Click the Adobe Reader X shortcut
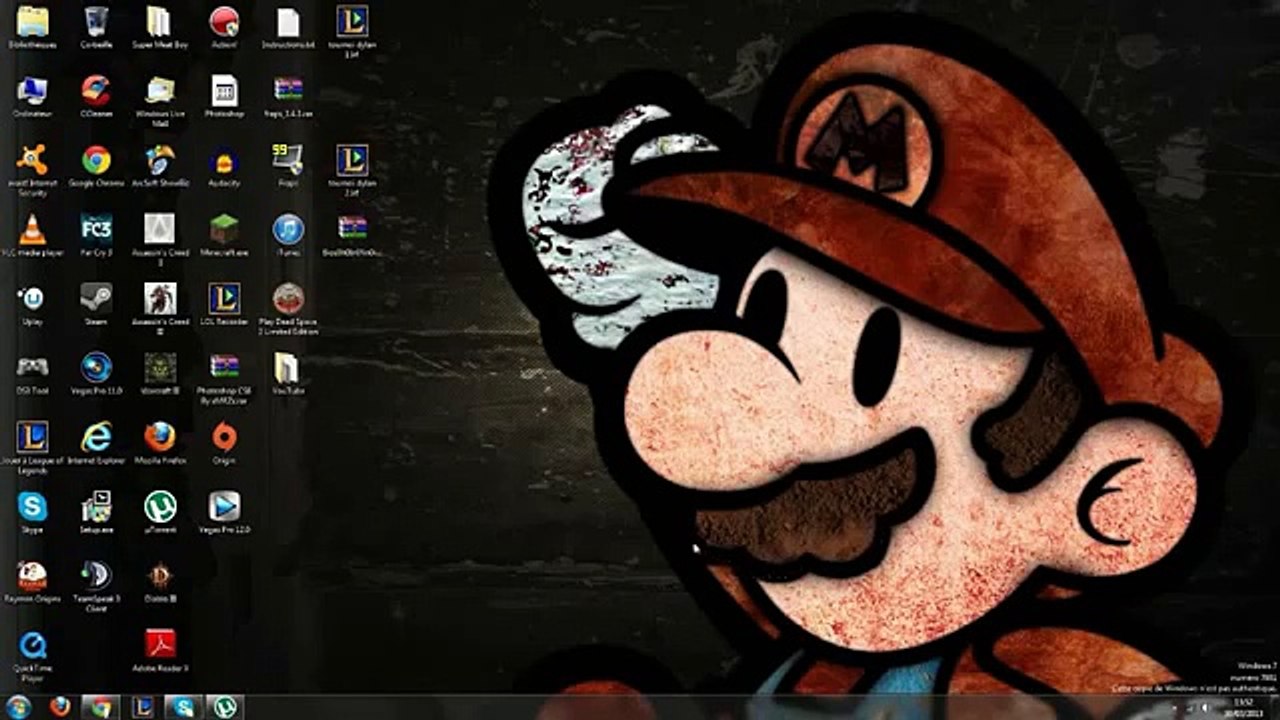1280x720 pixels. (x=160, y=645)
